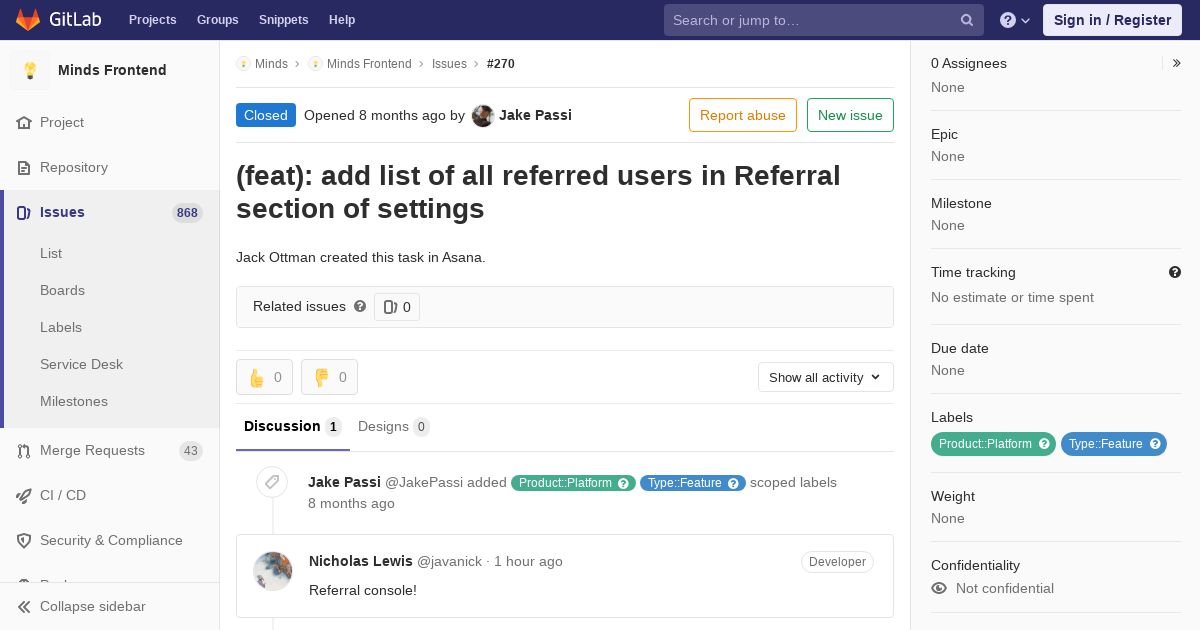The image size is (1200, 630).
Task: Give a thumbs up reaction
Action: point(264,377)
